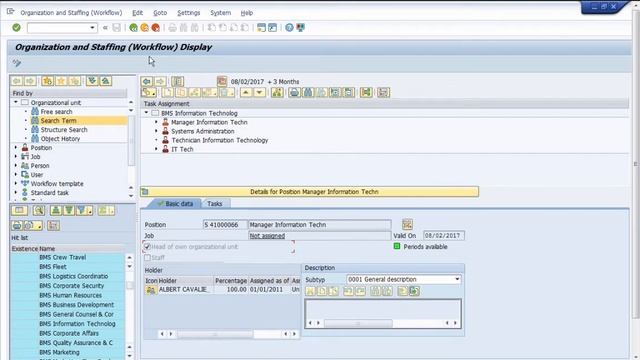Select Object History option
Image resolution: width=640 pixels, height=360 pixels.
(x=60, y=139)
